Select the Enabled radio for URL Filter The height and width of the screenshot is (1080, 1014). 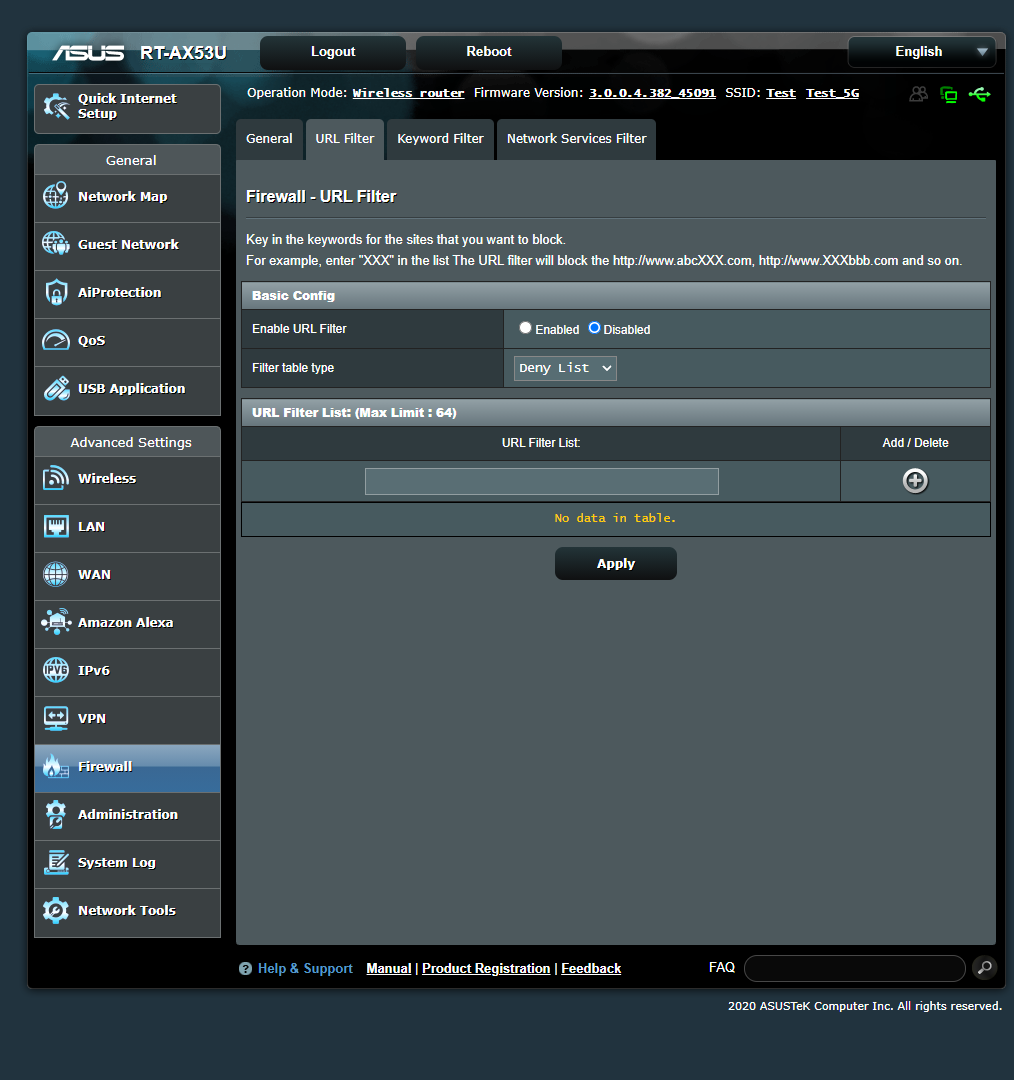coord(525,328)
